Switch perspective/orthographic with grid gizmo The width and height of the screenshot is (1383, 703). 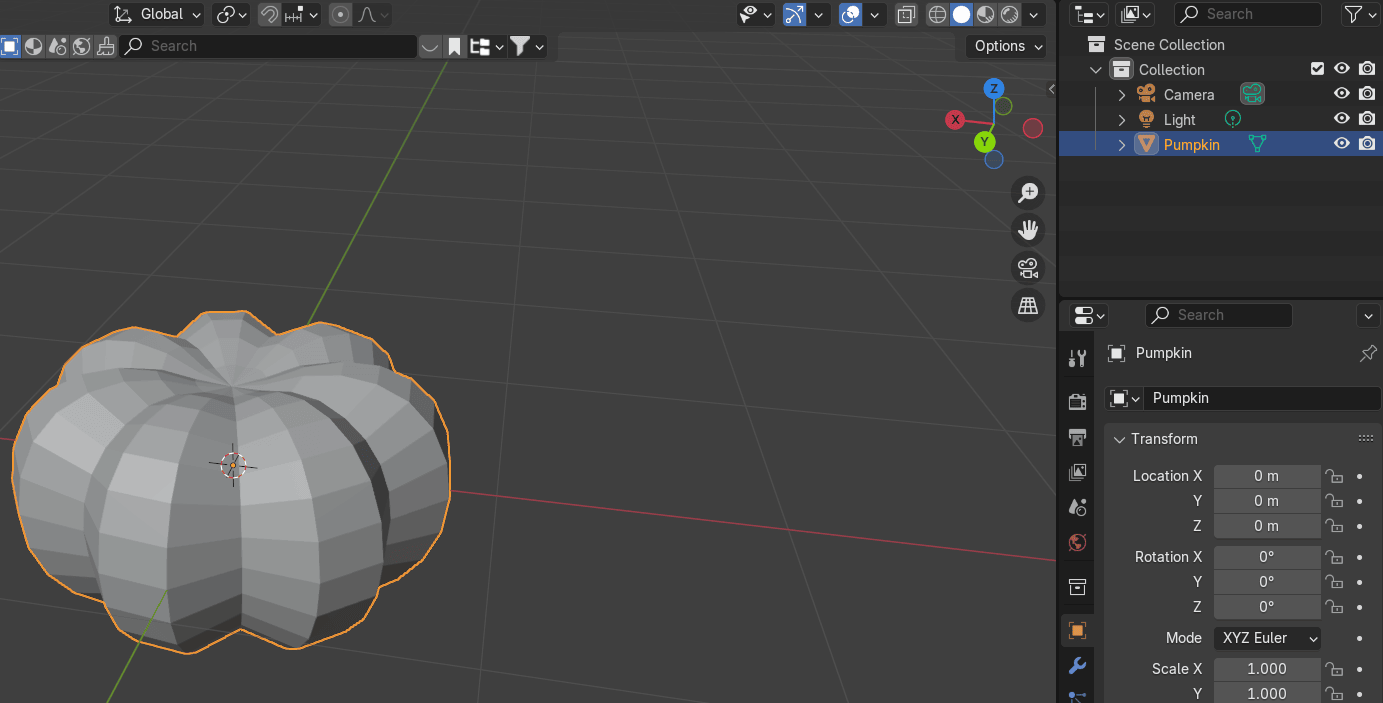[1027, 306]
